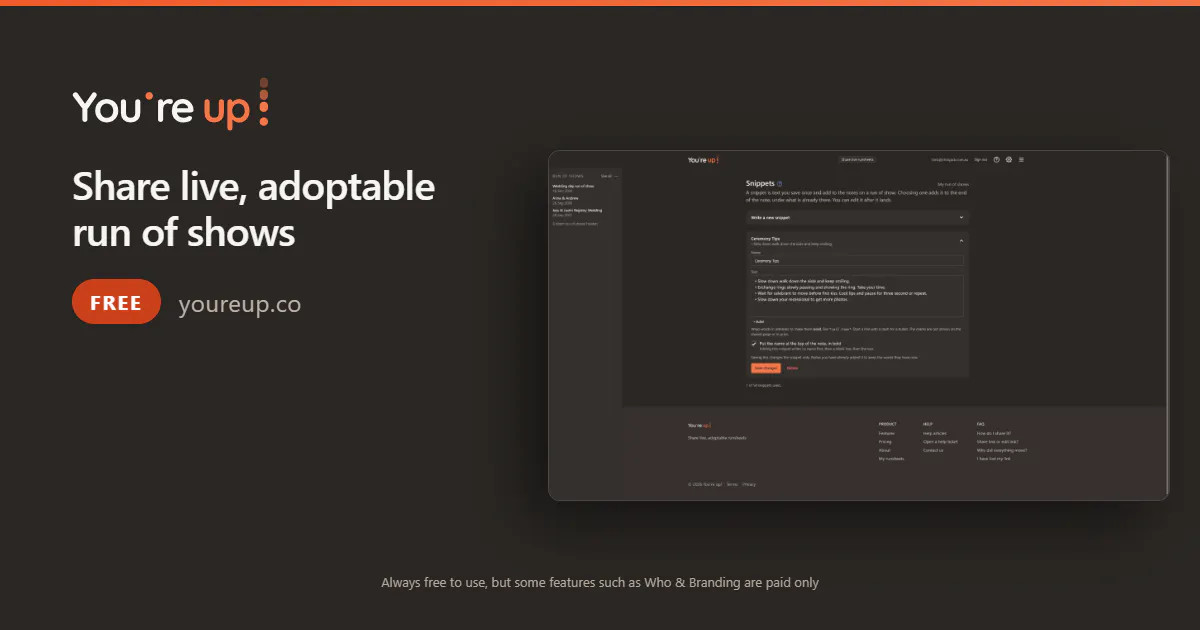Viewport: 1200px width, 630px height.
Task: Click into the snippet Text area
Action: coord(857,296)
